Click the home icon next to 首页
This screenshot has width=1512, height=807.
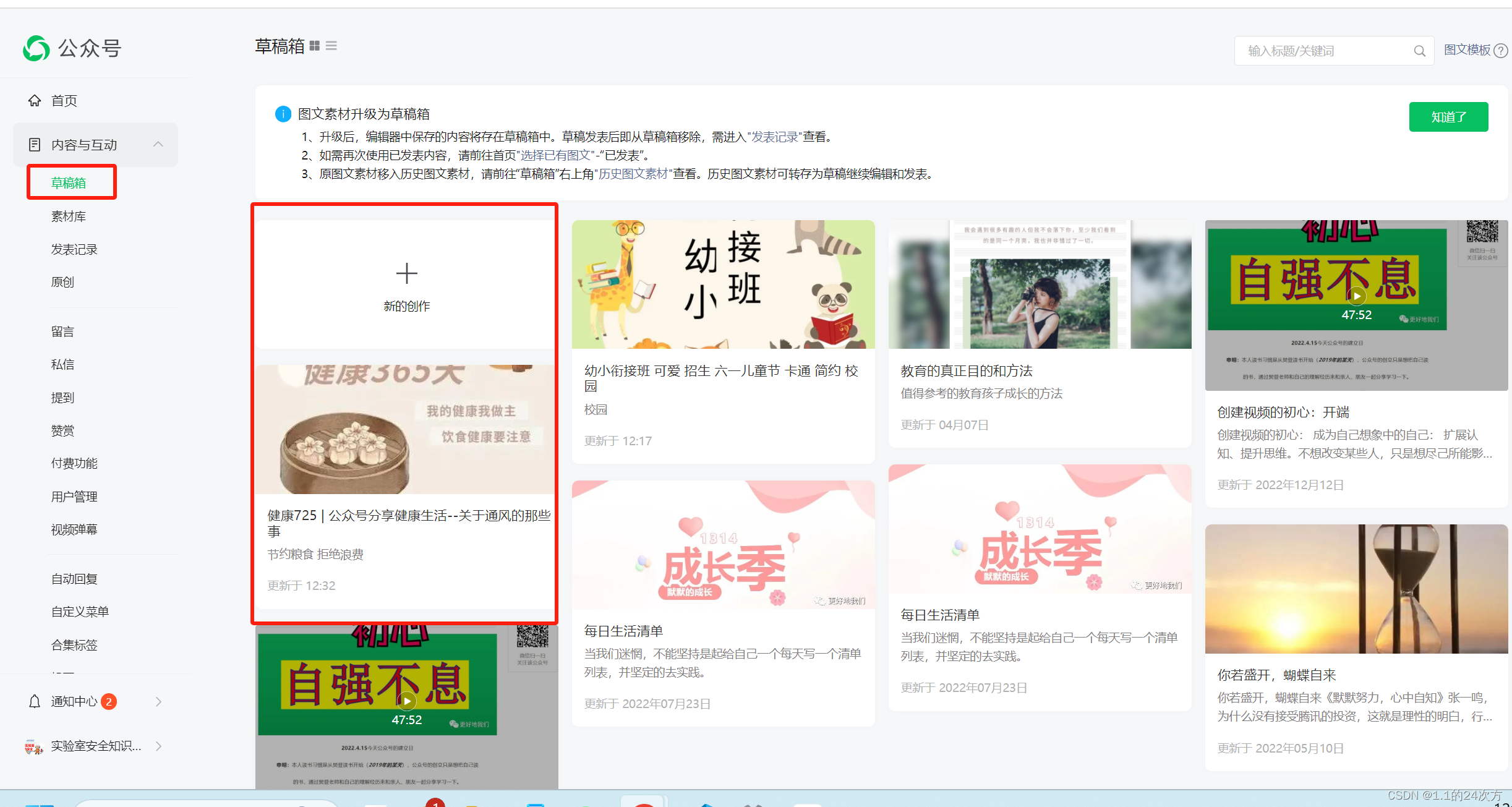pyautogui.click(x=35, y=100)
